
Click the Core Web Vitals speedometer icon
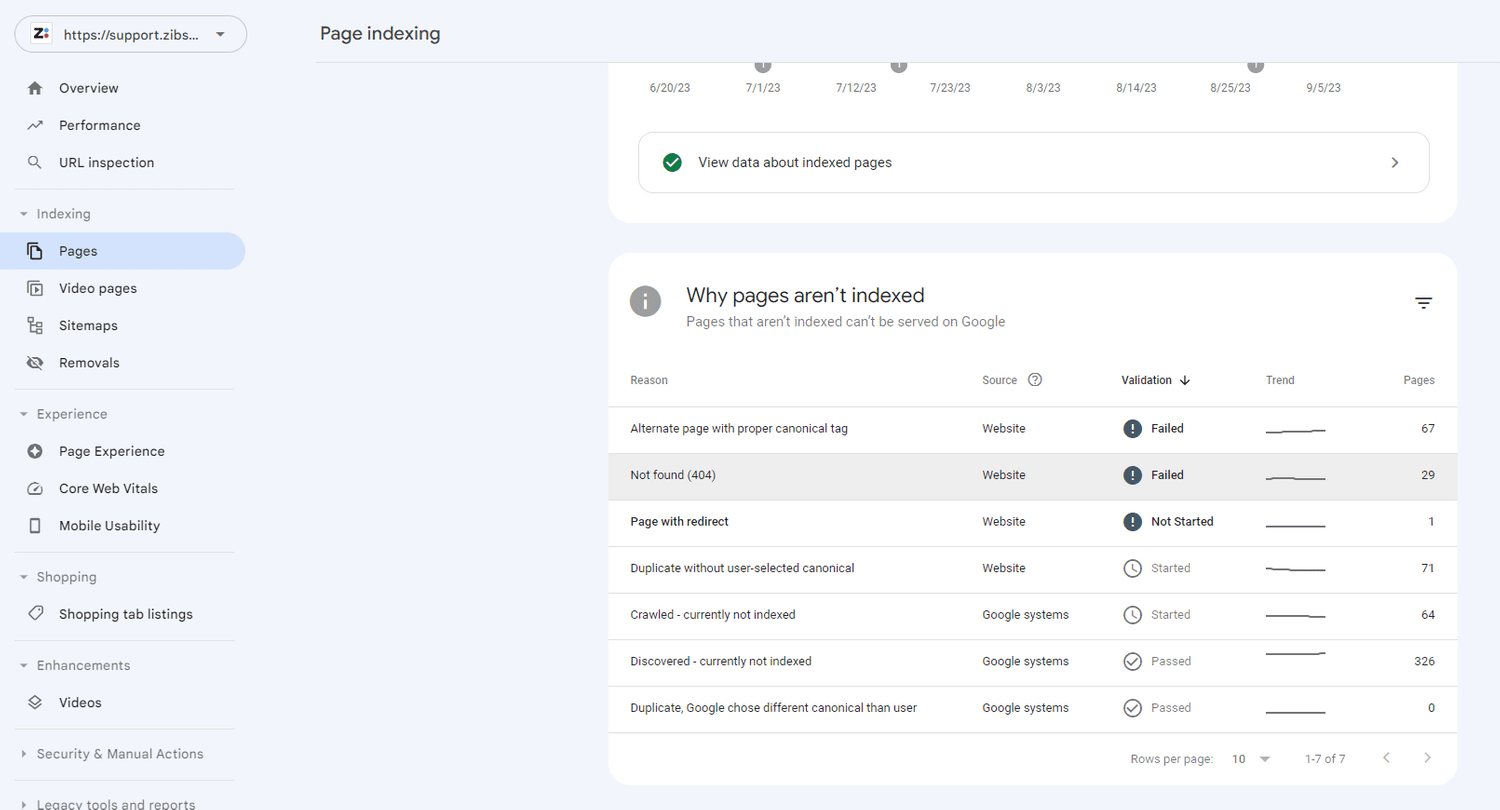click(x=34, y=488)
